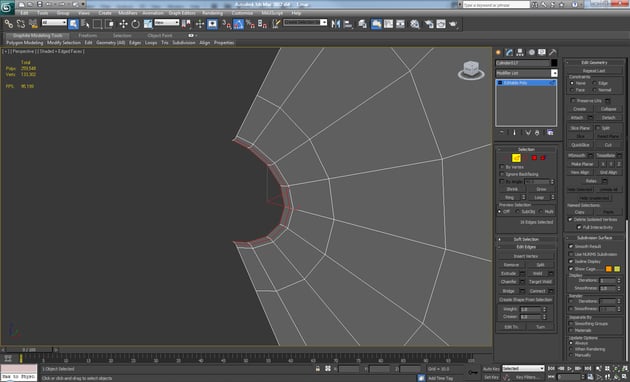Click the Chamfer button
Screen dimensions: 630x382
tap(509, 282)
